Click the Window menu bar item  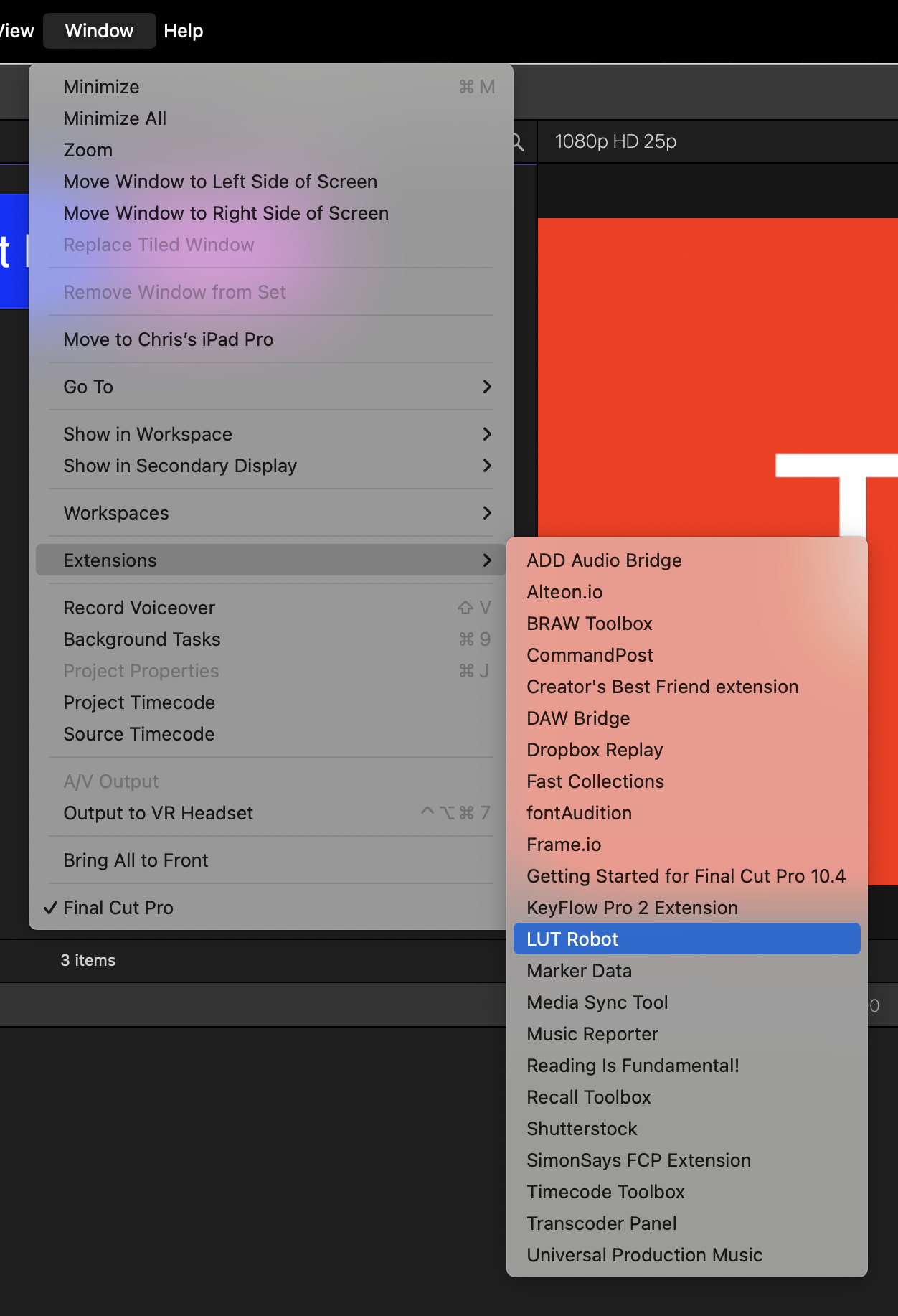tap(99, 31)
